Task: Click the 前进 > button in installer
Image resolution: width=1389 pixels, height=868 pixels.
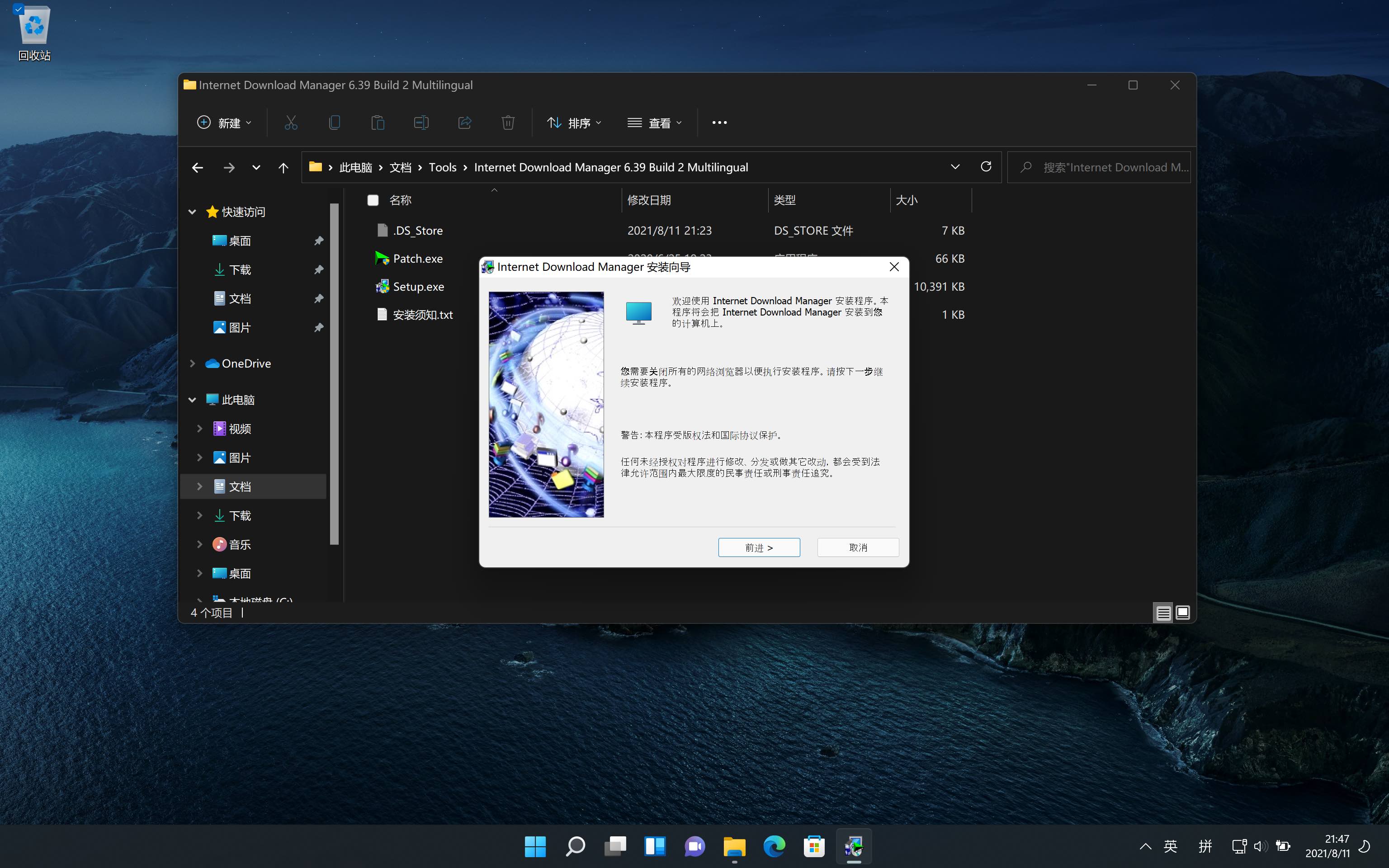Action: [x=759, y=547]
